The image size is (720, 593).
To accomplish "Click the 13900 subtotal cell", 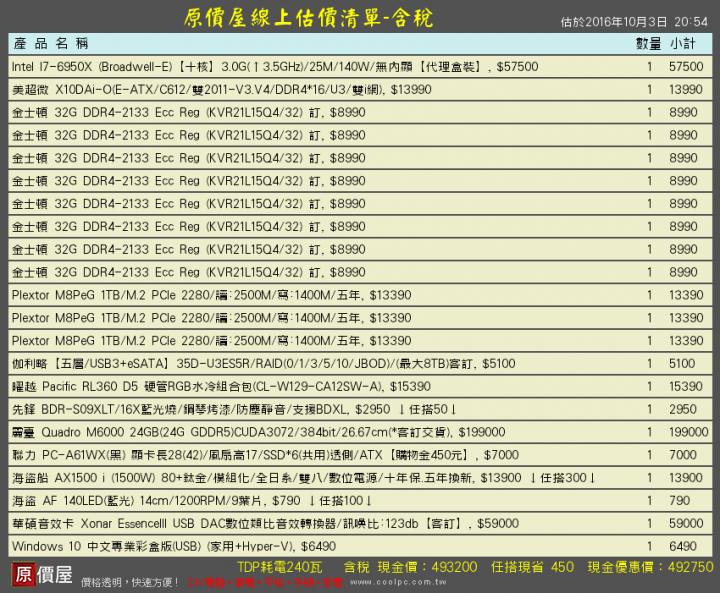I will pos(686,478).
